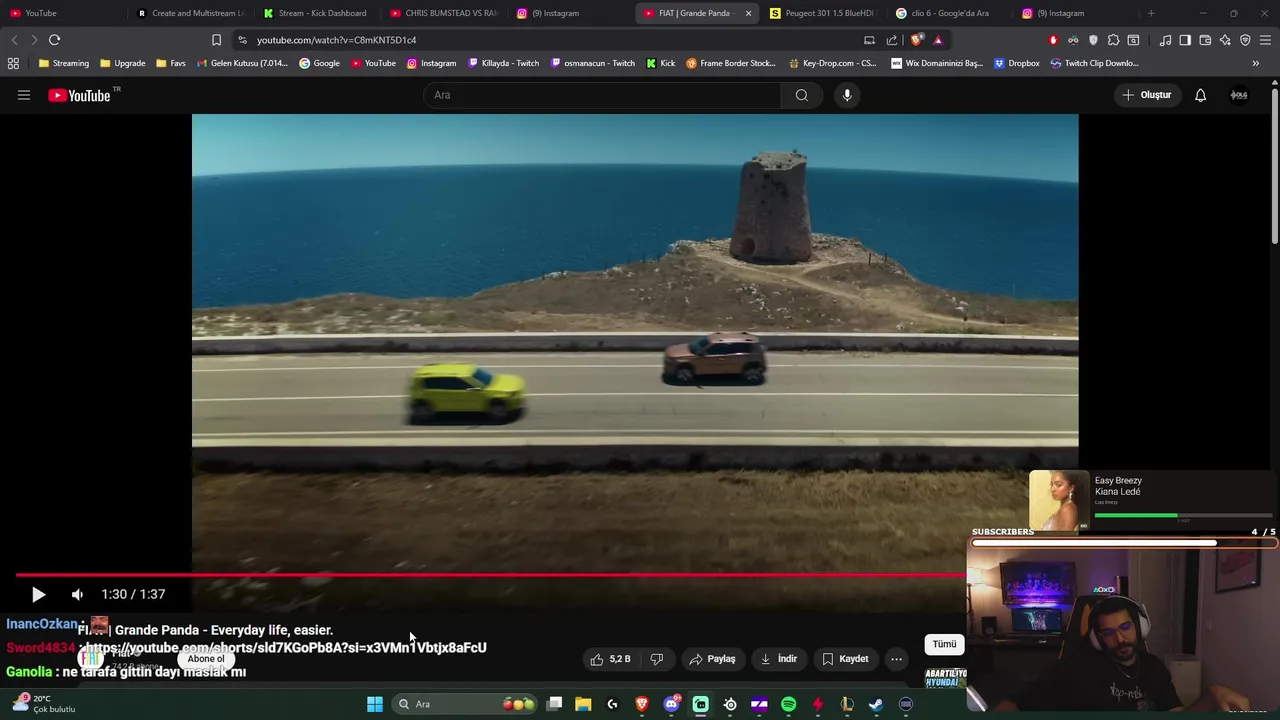The image size is (1280, 720).
Task: Play the paused video
Action: click(x=38, y=594)
